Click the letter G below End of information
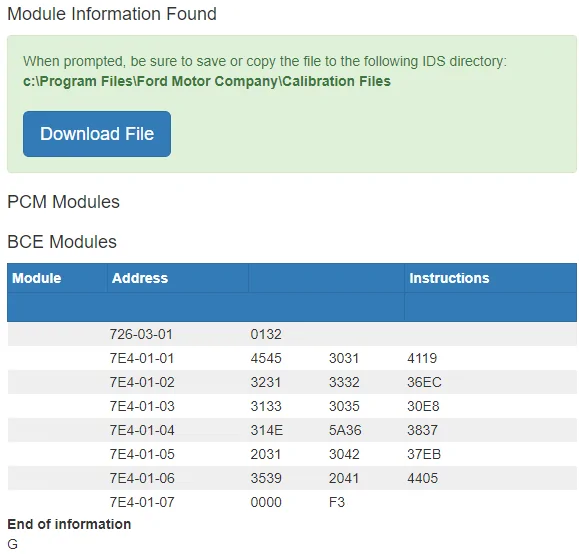This screenshot has width=579, height=554. click(x=13, y=544)
